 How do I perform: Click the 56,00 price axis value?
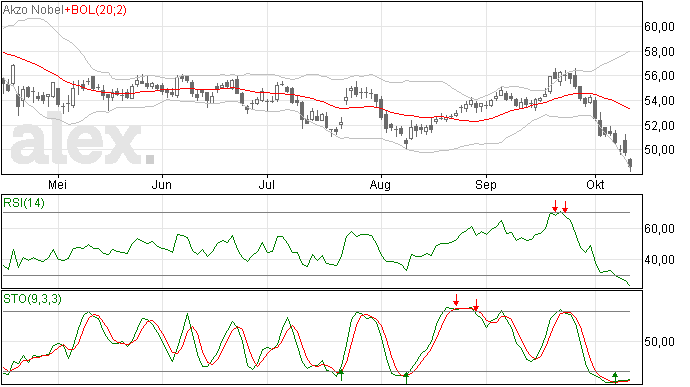pyautogui.click(x=659, y=76)
